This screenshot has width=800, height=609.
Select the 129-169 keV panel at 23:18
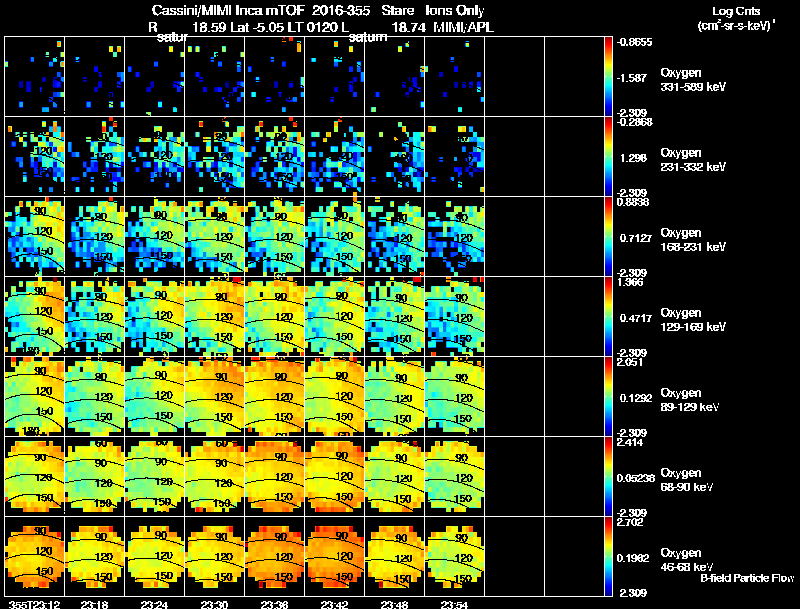point(94,317)
